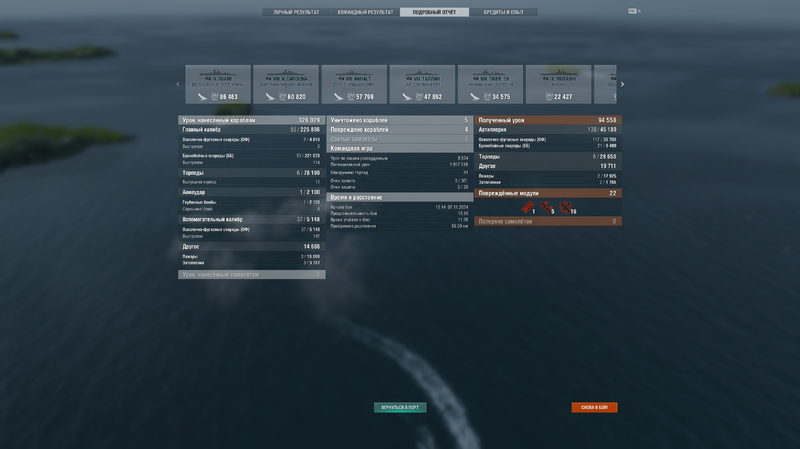Click the damage icon beside 60 820
The image size is (800, 449).
coord(283,96)
